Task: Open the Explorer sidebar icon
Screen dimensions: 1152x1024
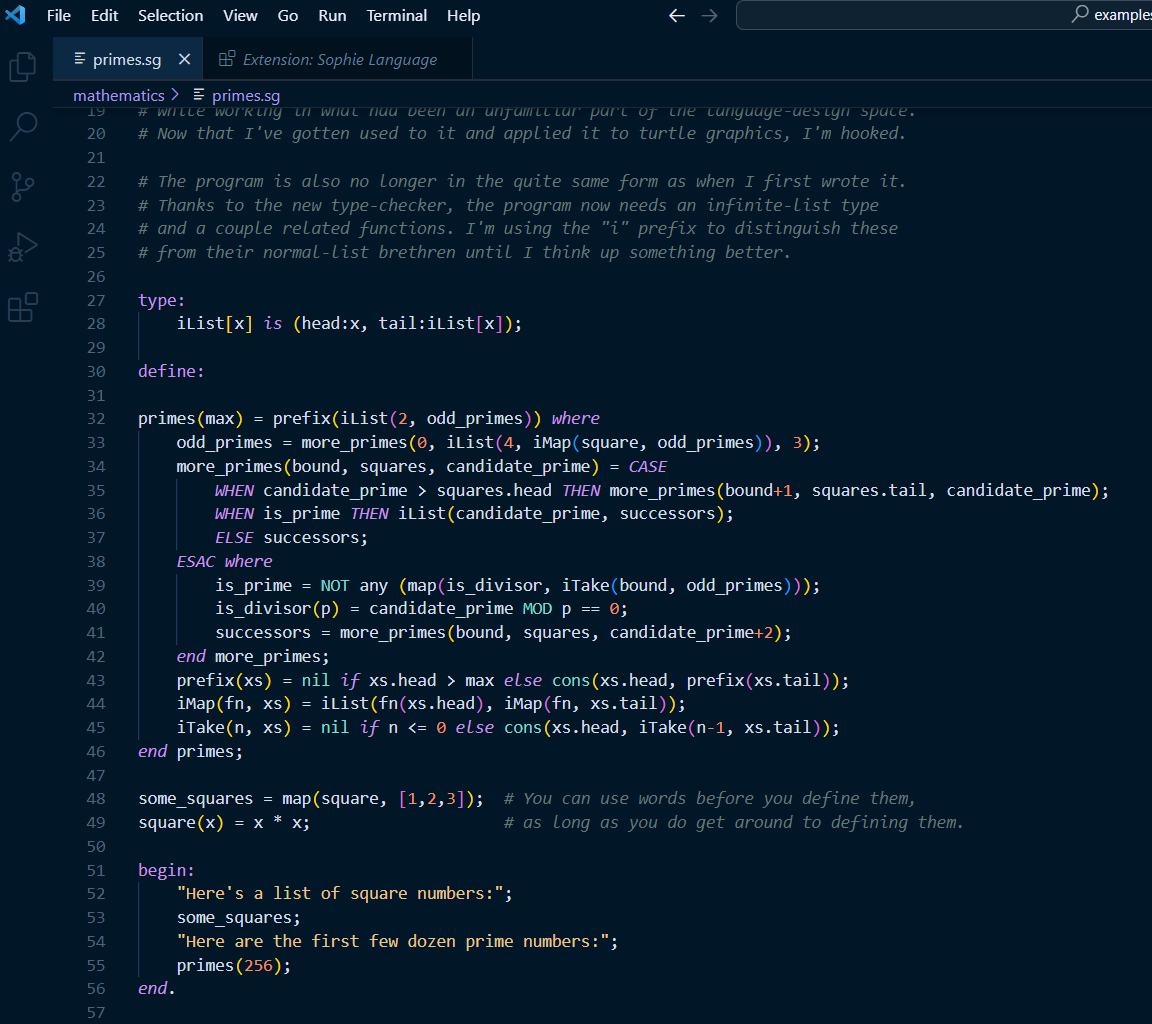Action: coord(22,66)
